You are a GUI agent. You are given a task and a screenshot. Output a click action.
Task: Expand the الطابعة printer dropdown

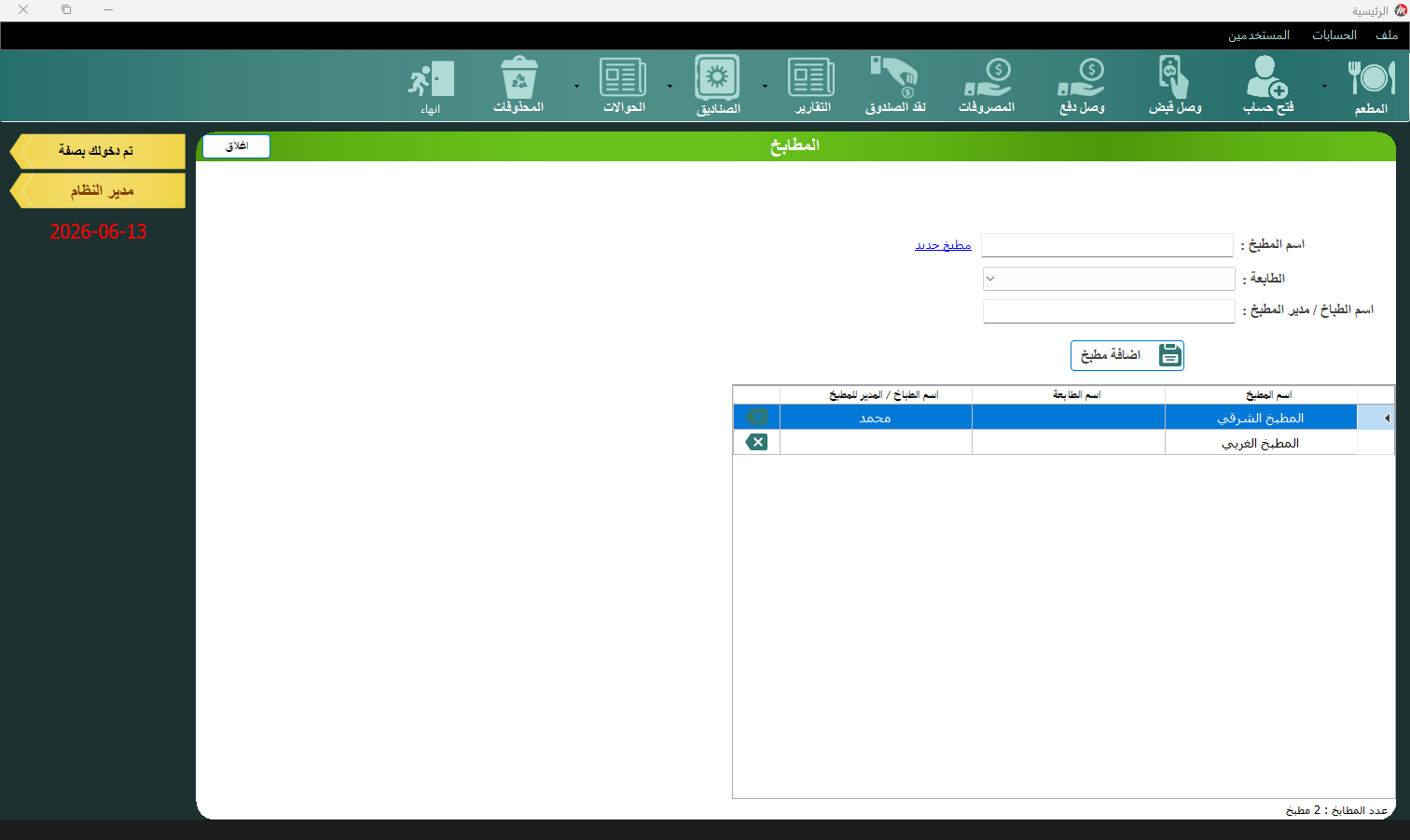[1109, 279]
